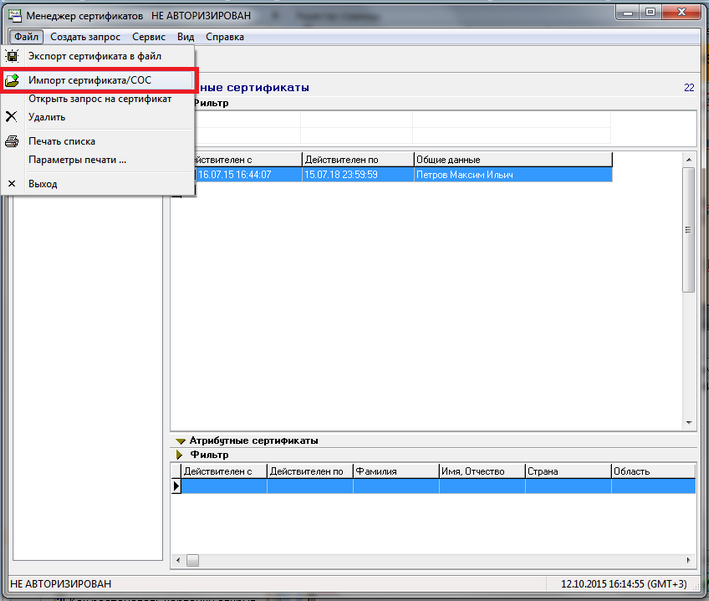
Task: Click the Страна column header in lower table
Action: click(x=566, y=471)
